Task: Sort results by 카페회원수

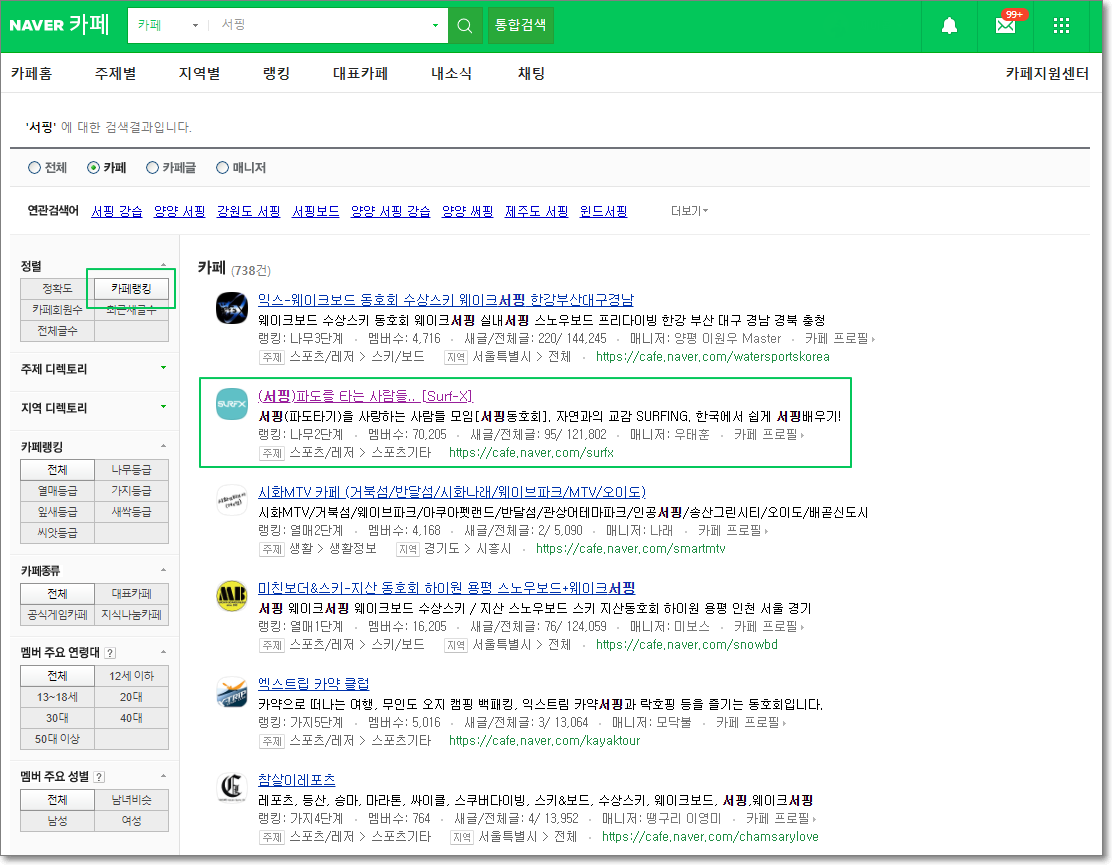Action: pyautogui.click(x=57, y=310)
